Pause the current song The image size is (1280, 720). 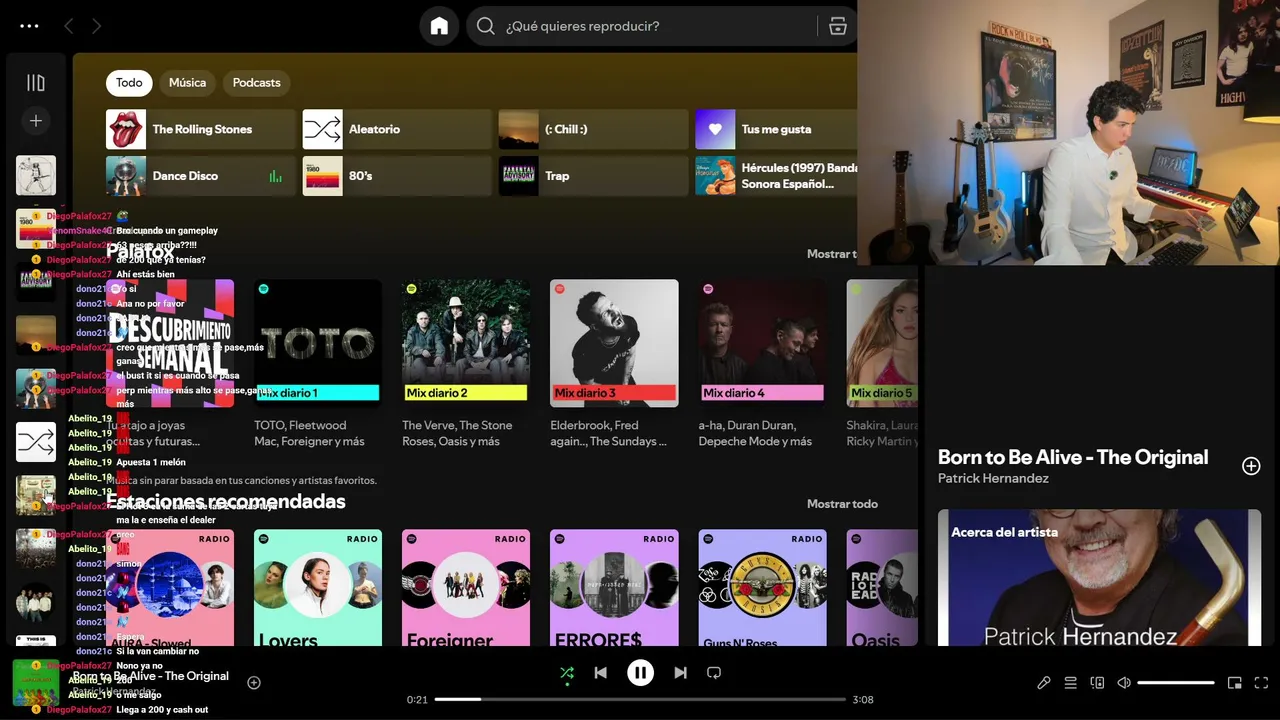[640, 673]
